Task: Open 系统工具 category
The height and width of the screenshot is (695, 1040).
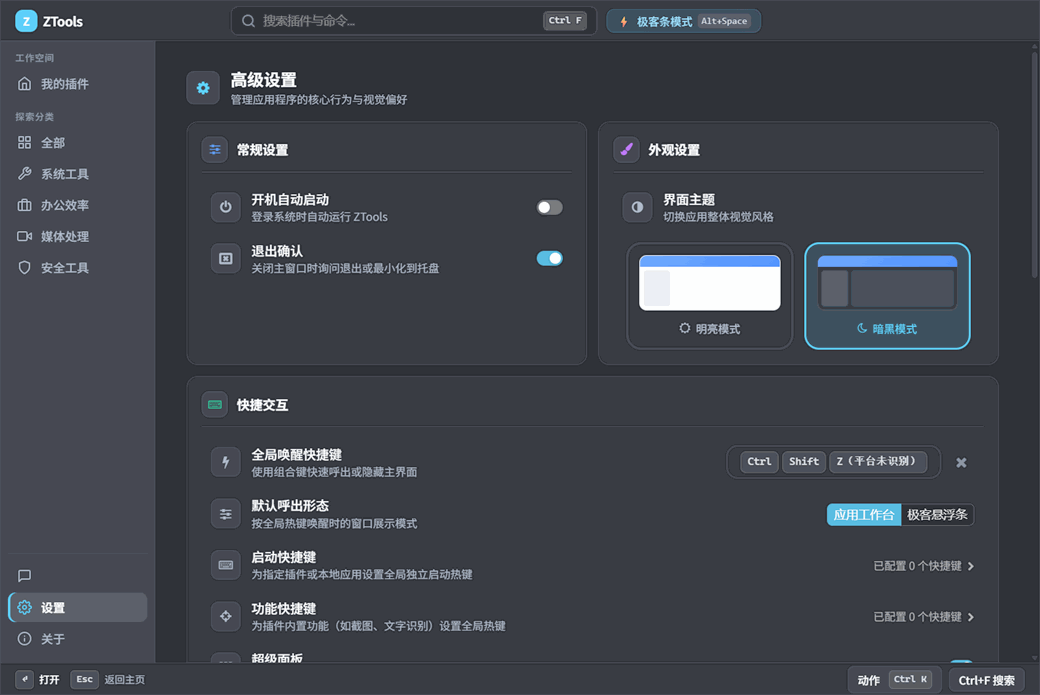Action: point(78,174)
